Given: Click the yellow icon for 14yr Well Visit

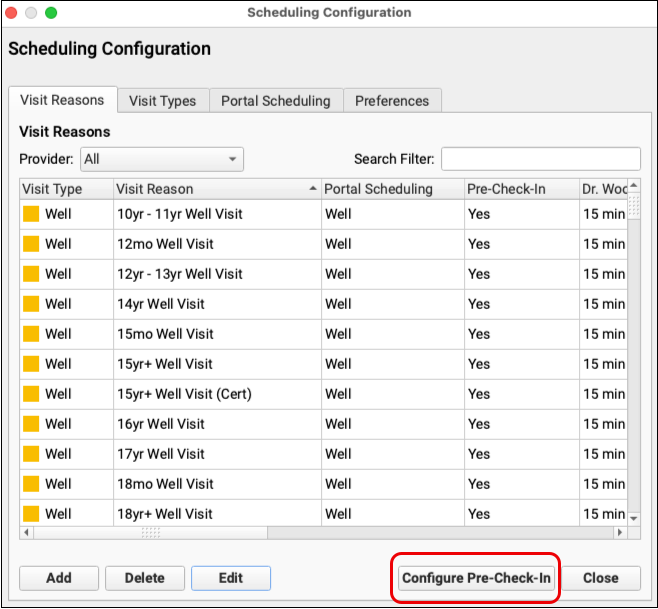Looking at the screenshot, I should click(x=31, y=304).
